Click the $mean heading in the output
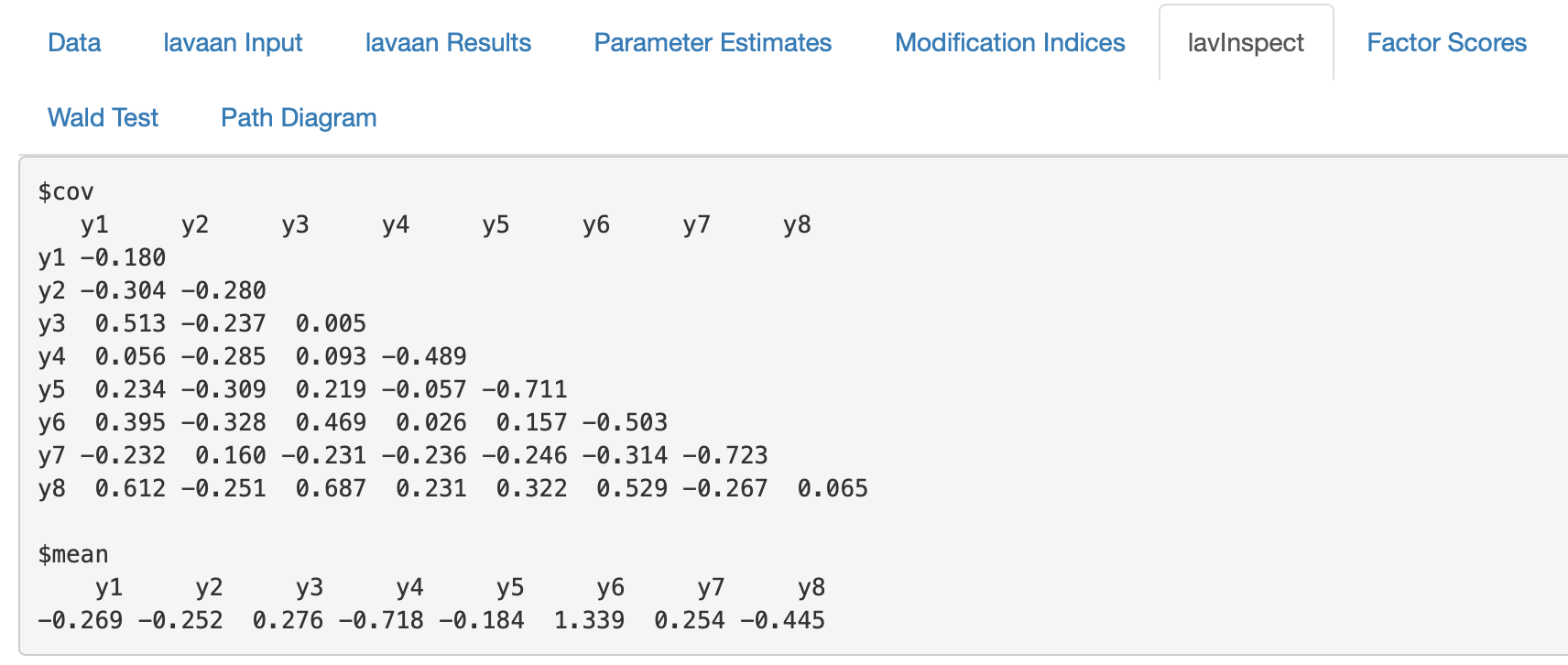Screen dimensions: 1568x665 pos(73,555)
